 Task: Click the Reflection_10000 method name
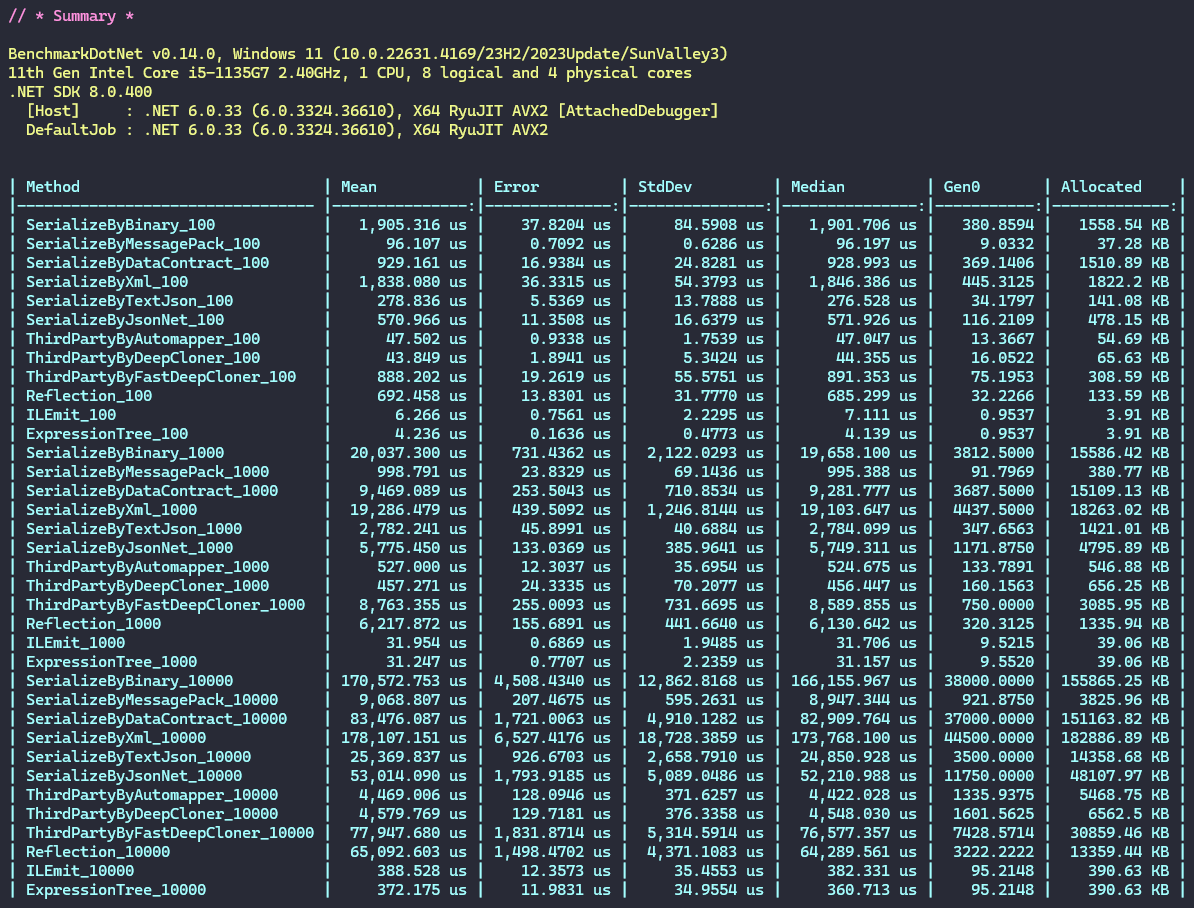click(98, 852)
